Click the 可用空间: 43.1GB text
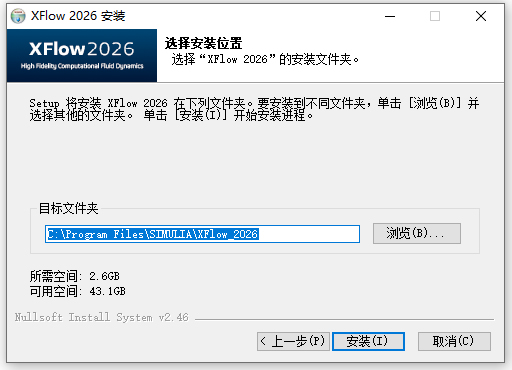Screen dimensions: 512x370 (78, 291)
